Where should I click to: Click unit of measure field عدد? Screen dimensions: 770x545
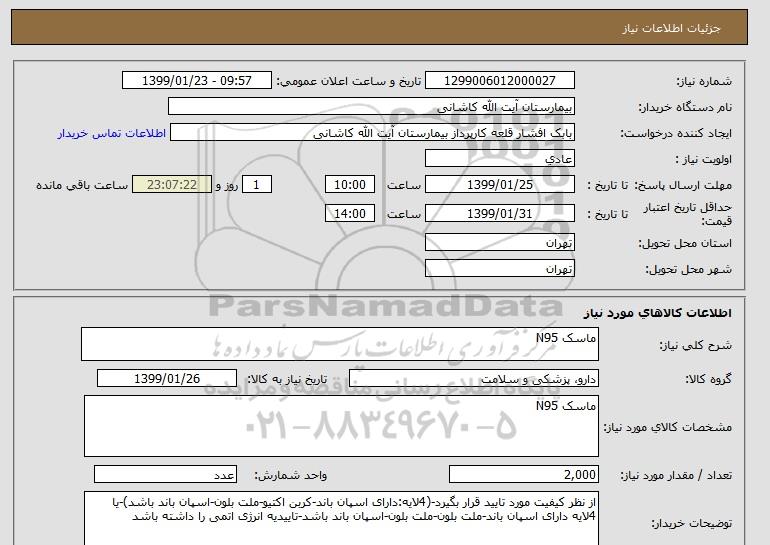coord(165,474)
